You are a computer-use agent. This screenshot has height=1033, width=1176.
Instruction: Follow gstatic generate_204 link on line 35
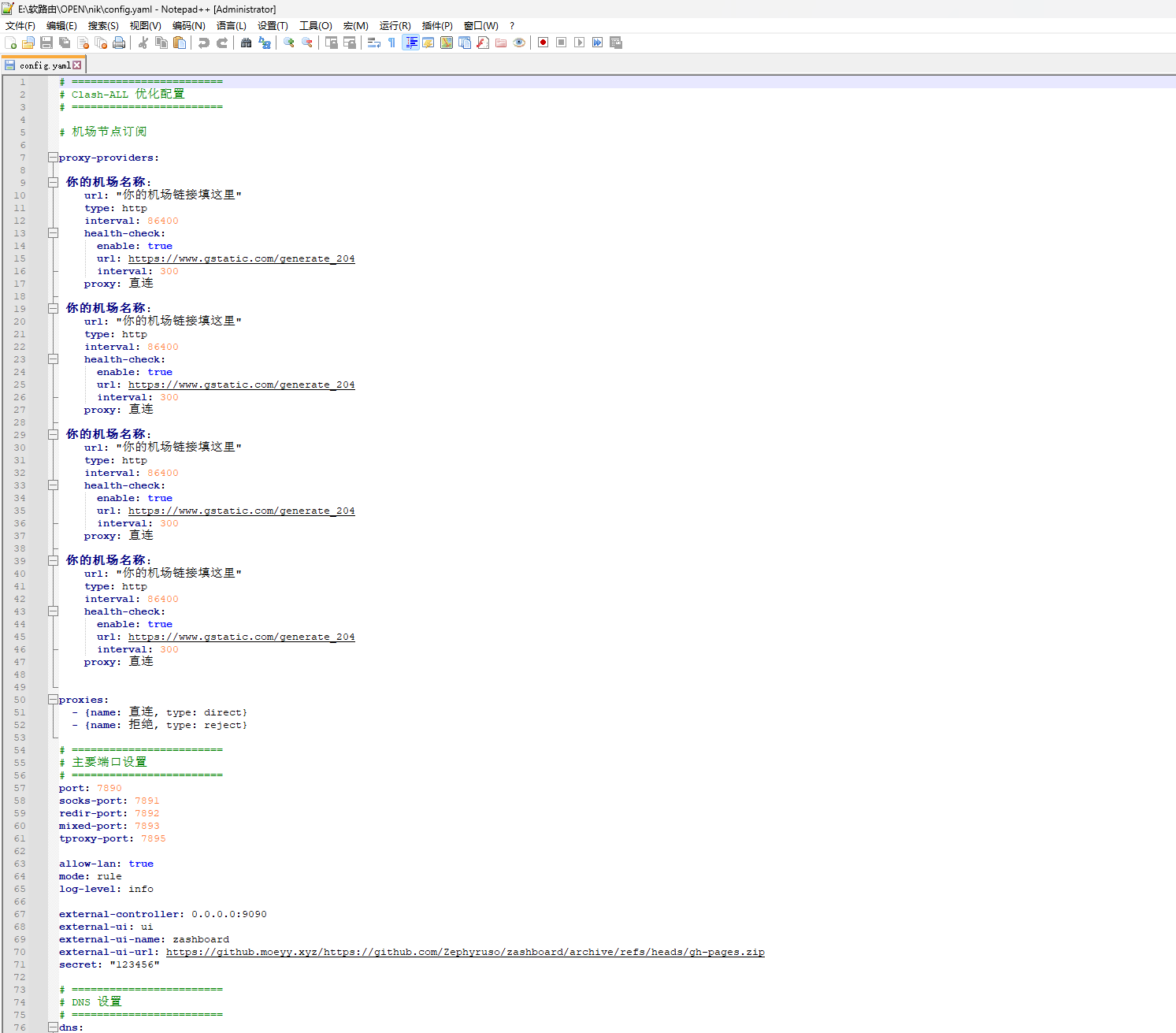click(x=242, y=511)
